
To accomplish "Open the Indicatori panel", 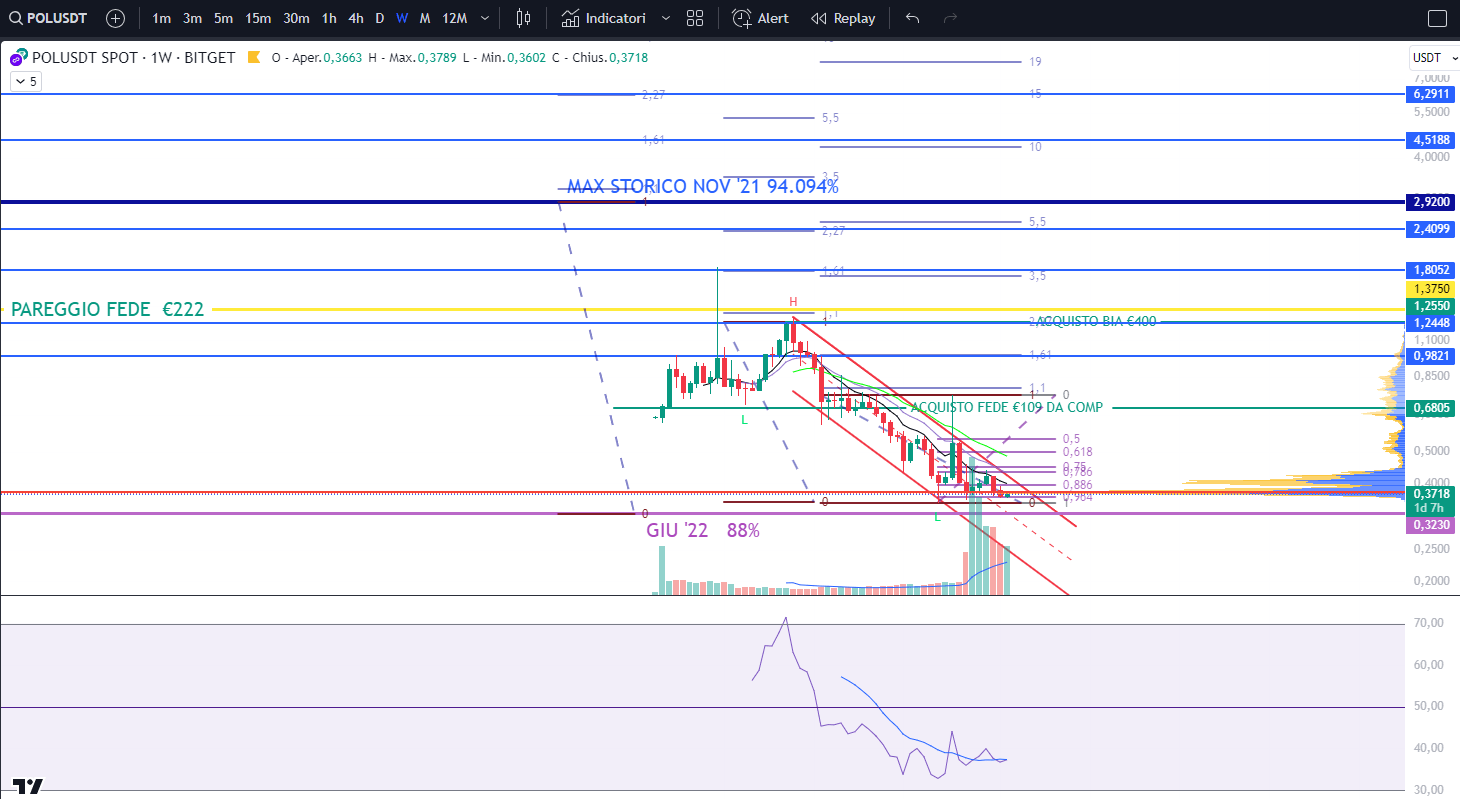I will 603,18.
